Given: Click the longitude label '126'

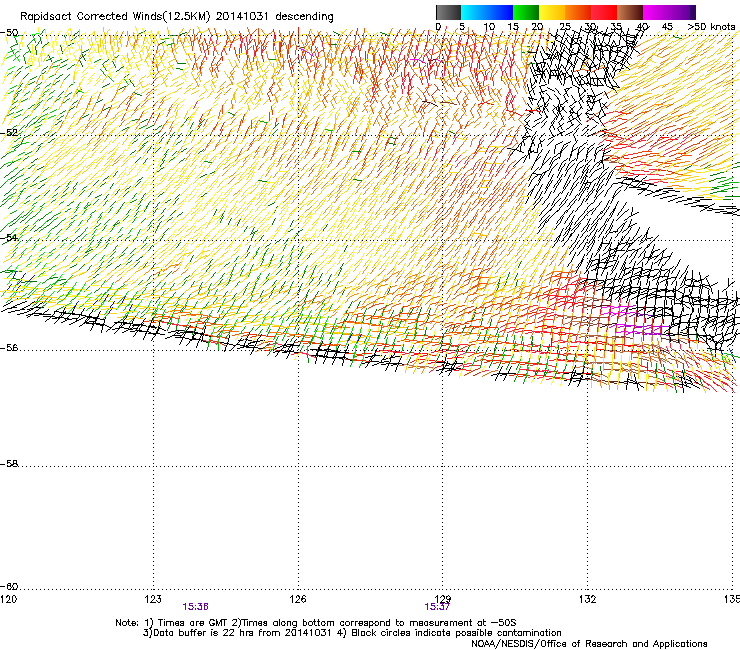Looking at the screenshot, I should click(x=298, y=599).
